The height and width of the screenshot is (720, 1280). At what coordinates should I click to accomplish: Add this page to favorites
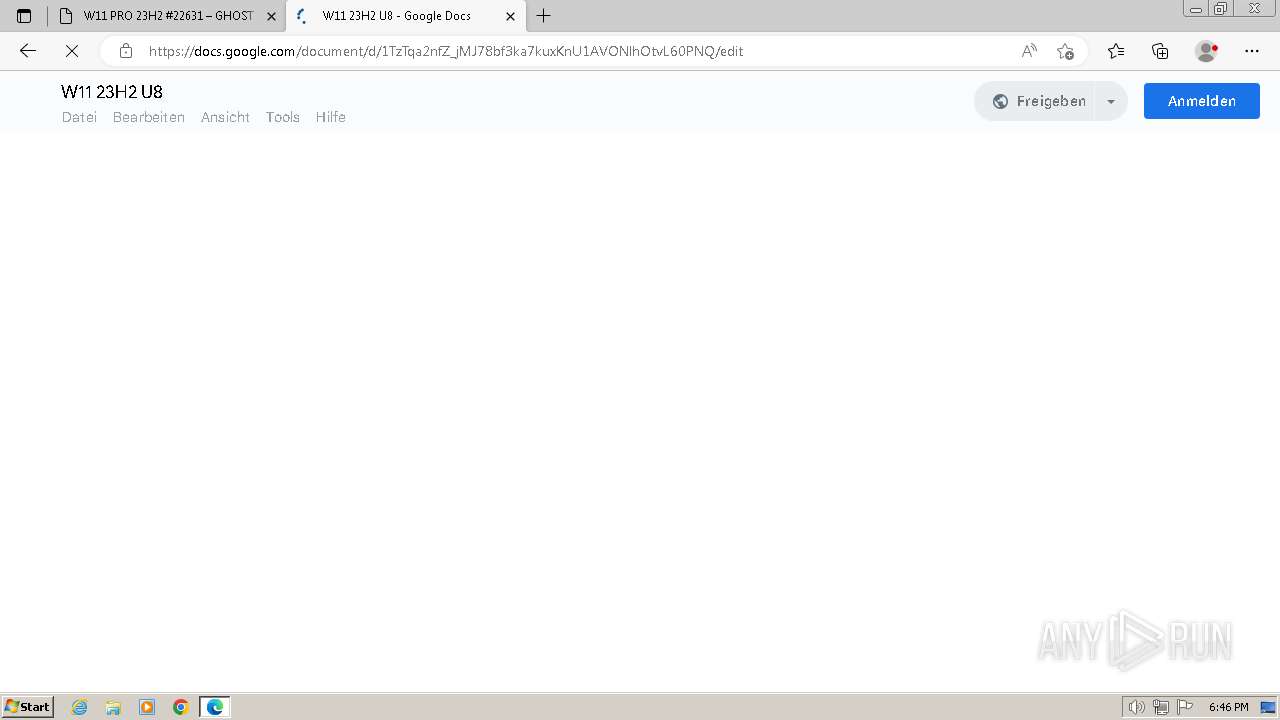click(x=1065, y=51)
